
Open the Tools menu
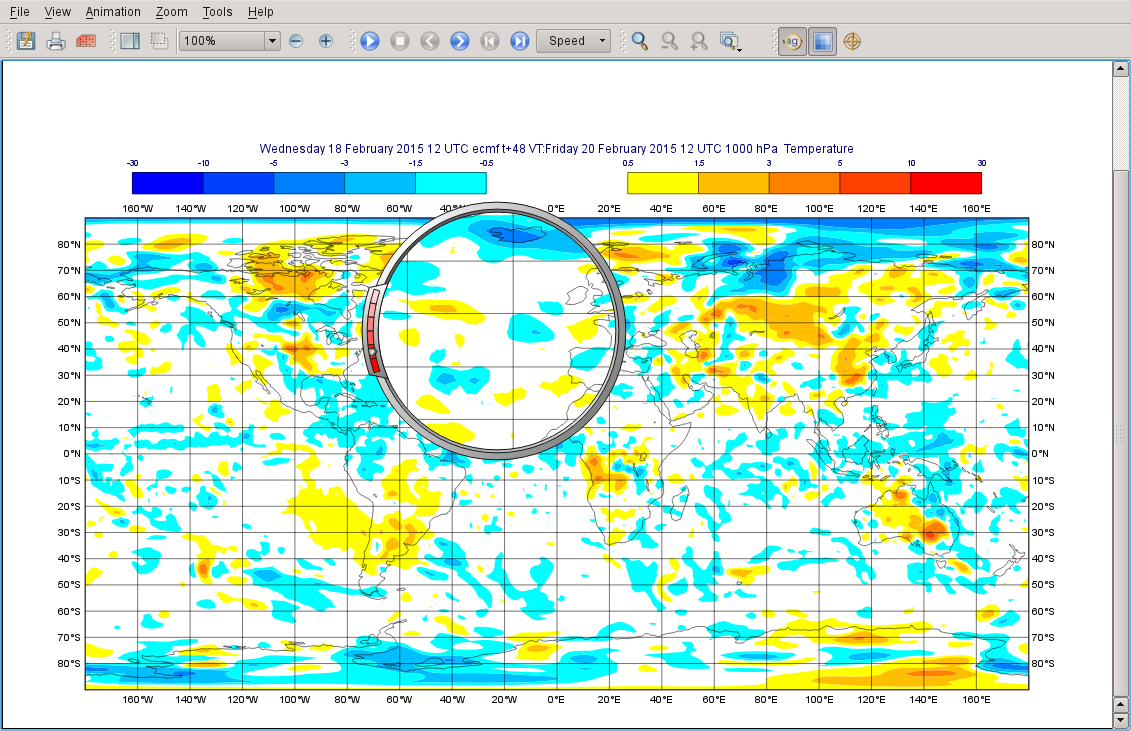tap(217, 12)
